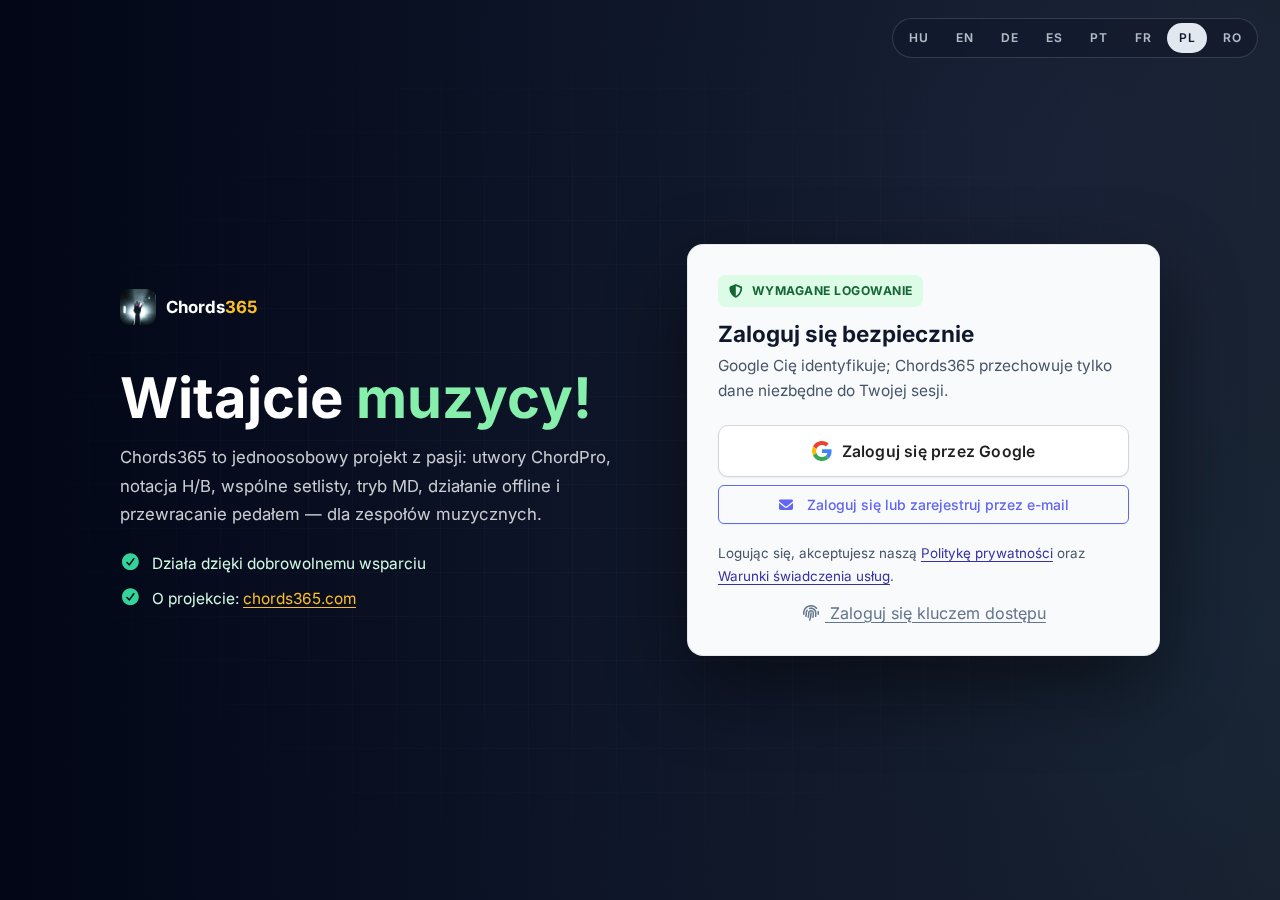
Task: Open the Warunki świadczenia usług link
Action: [x=804, y=576]
